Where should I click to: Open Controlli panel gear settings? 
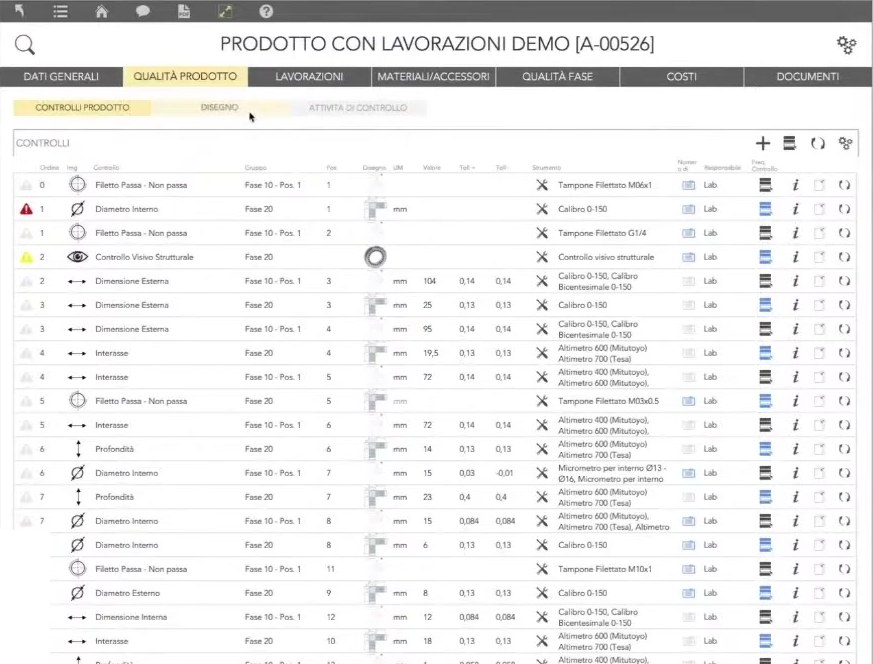point(845,144)
